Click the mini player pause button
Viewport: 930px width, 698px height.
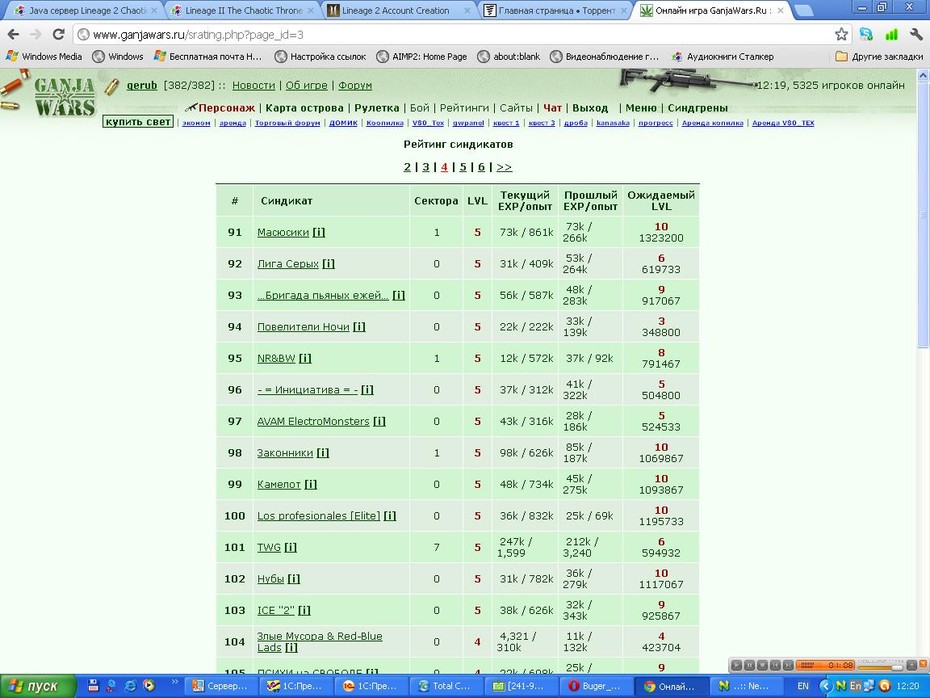click(x=749, y=665)
